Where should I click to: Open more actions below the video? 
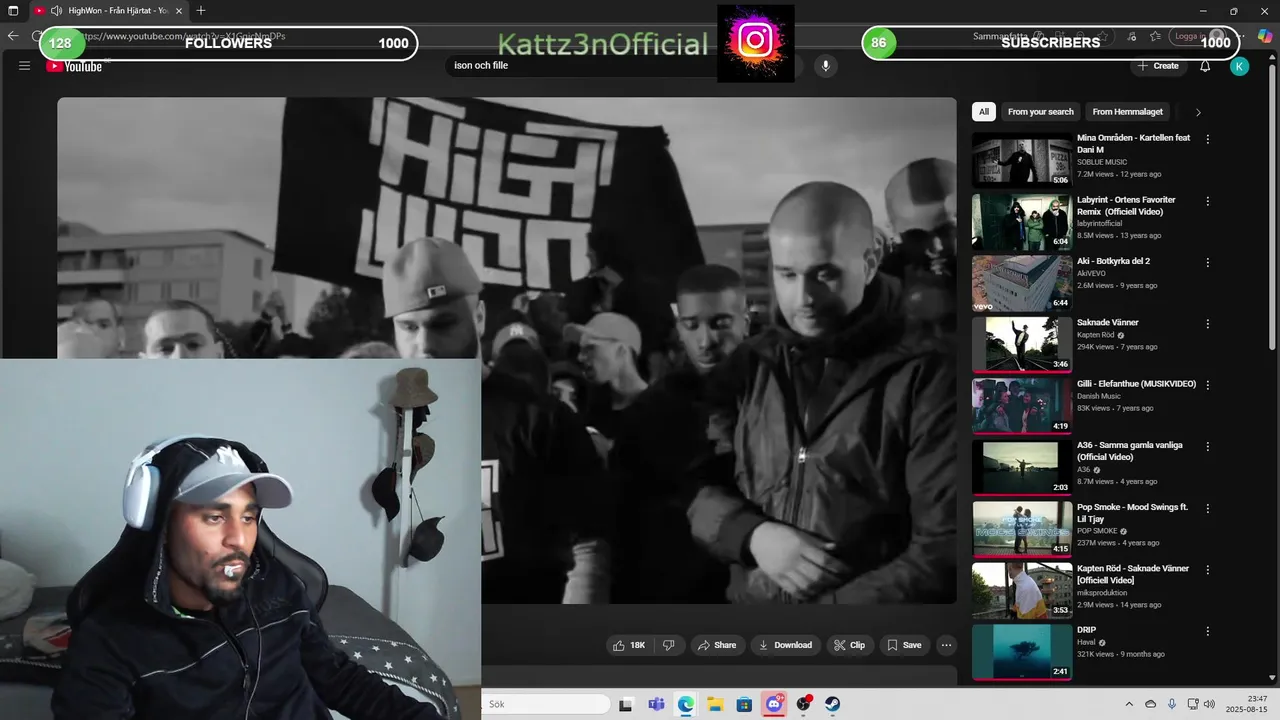tap(946, 645)
